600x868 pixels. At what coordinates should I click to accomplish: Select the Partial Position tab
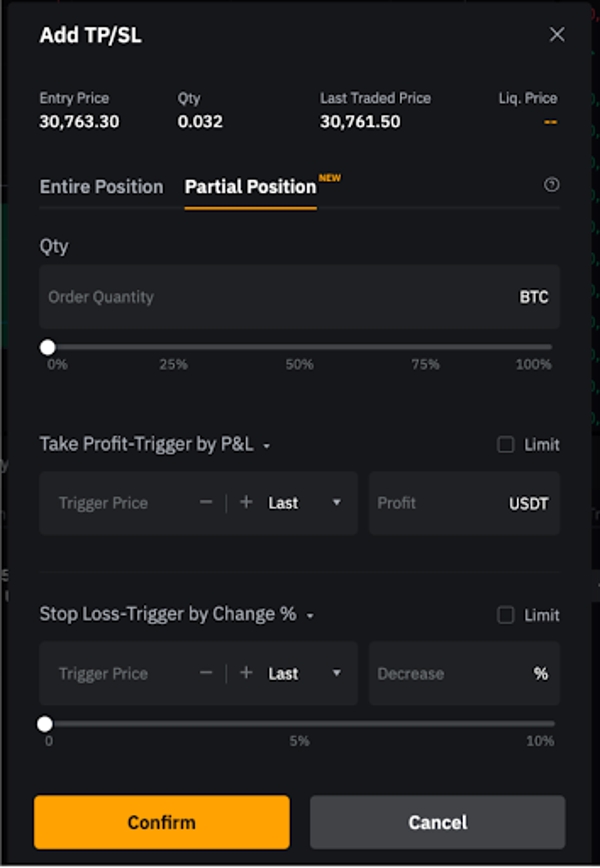coord(250,186)
